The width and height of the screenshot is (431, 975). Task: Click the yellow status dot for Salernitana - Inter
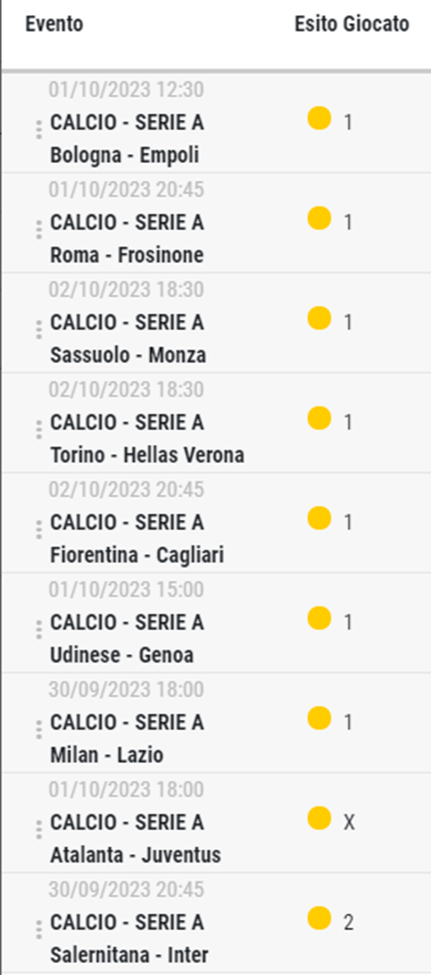(319, 917)
